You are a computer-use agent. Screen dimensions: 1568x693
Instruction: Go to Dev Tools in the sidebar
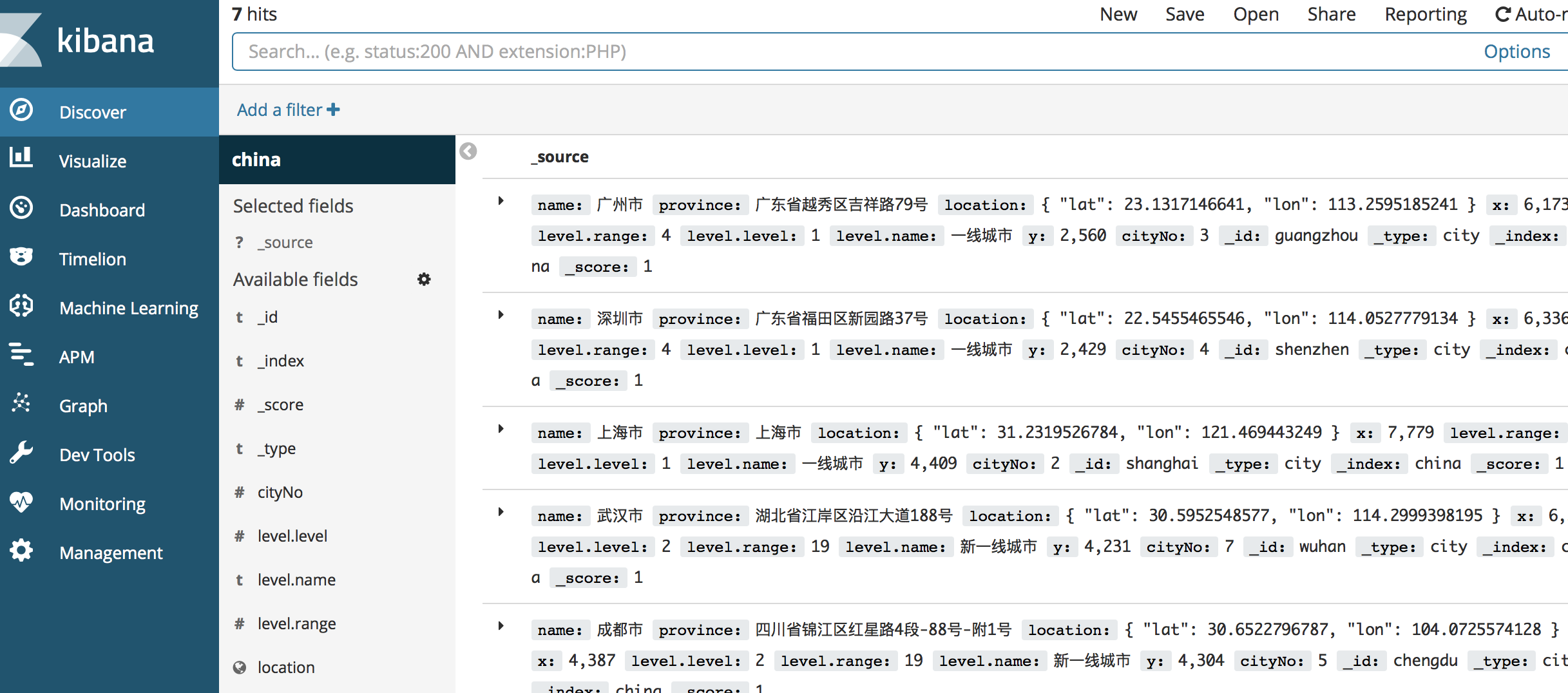(x=110, y=455)
